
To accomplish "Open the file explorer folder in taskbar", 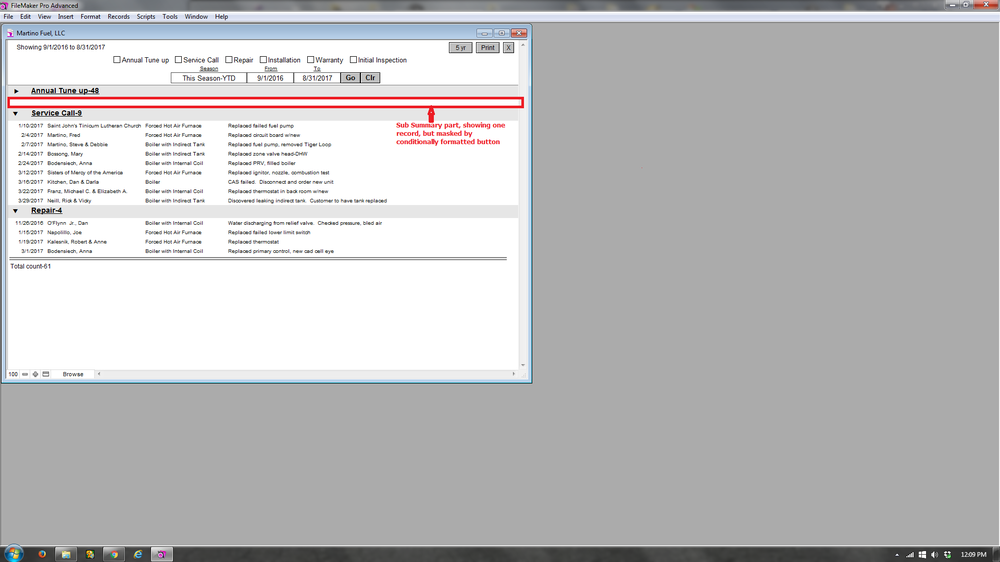I will pyautogui.click(x=65, y=553).
